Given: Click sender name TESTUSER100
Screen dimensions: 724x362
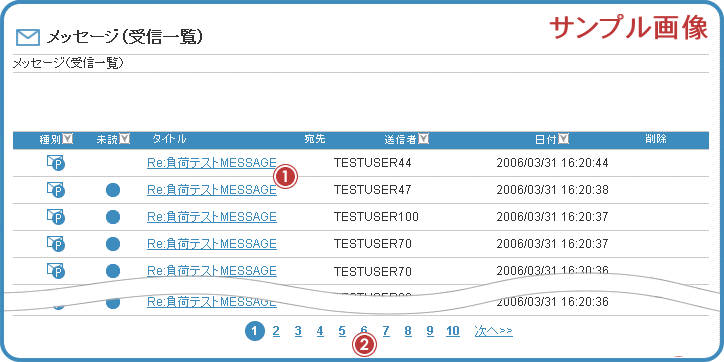Looking at the screenshot, I should point(376,217).
